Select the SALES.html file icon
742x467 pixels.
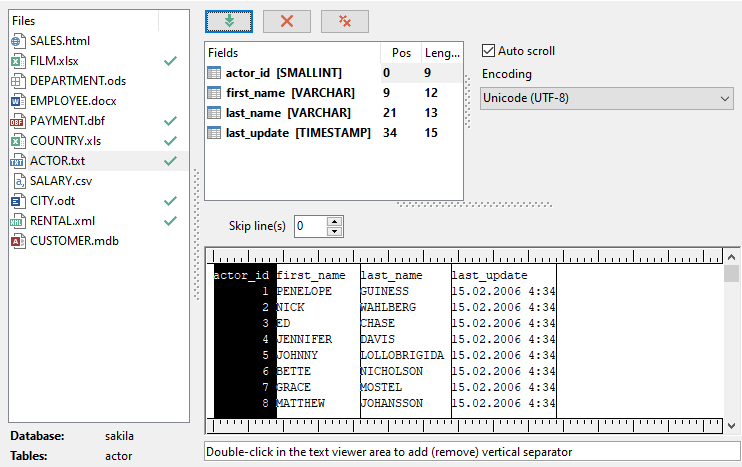tap(17, 41)
